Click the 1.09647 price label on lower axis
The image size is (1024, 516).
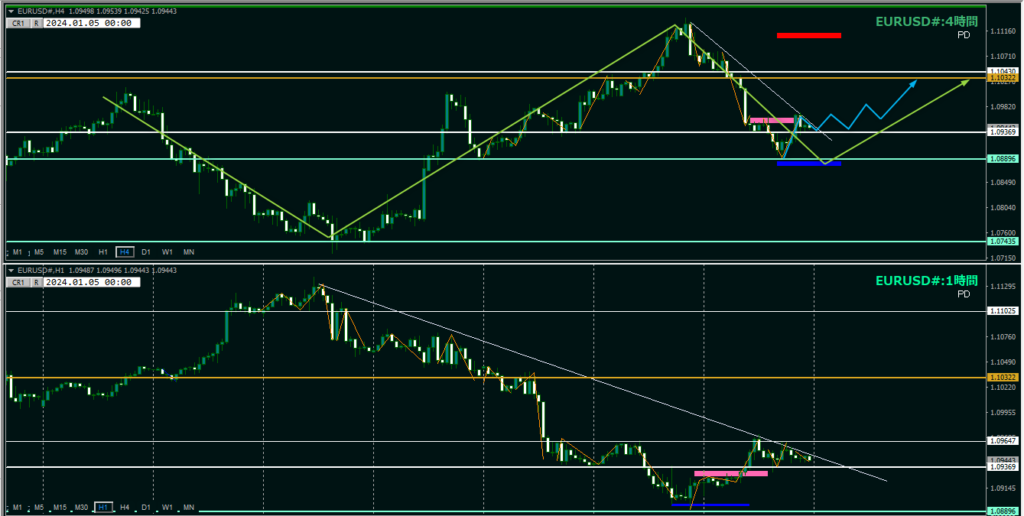[x=1003, y=441]
